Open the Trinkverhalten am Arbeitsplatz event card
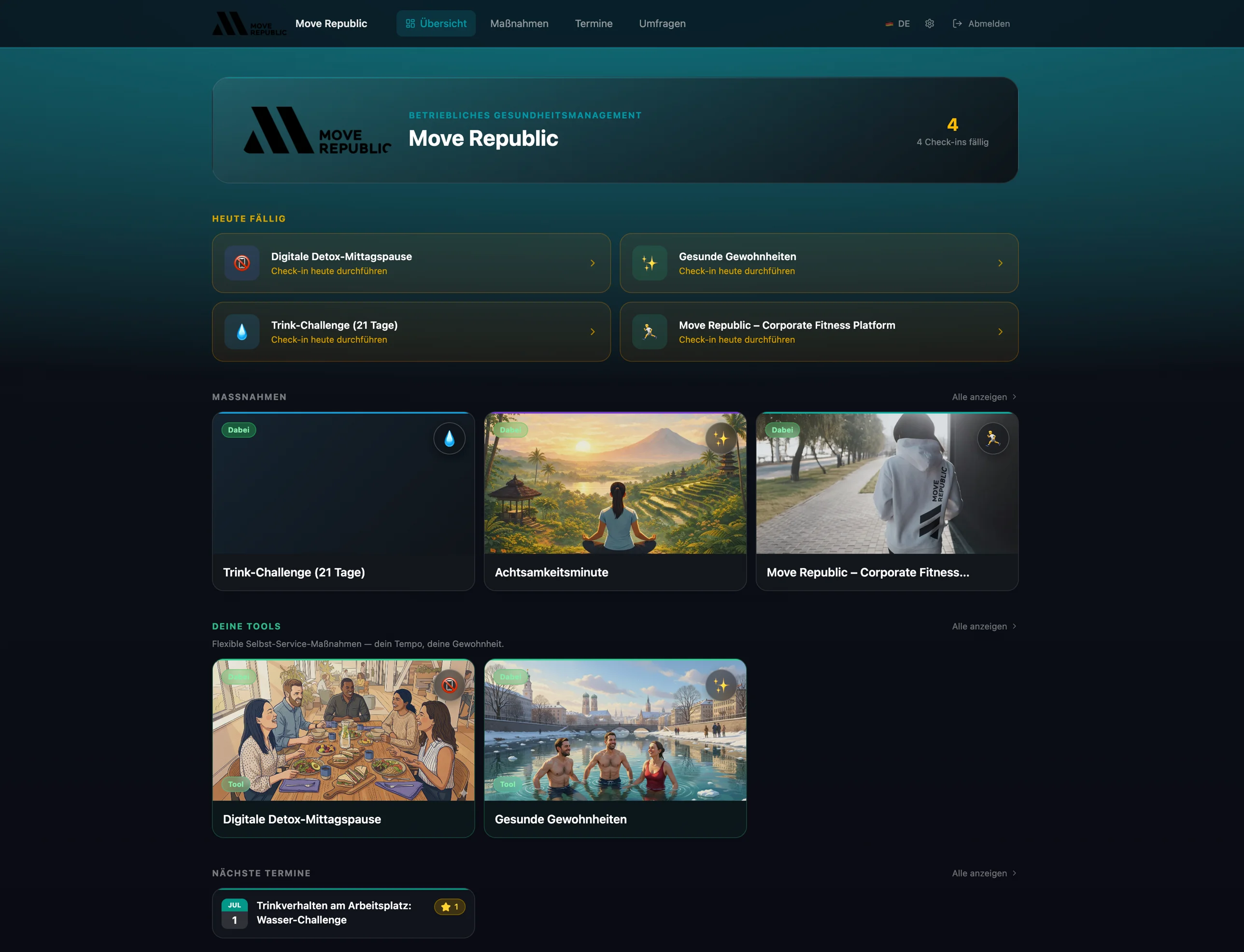This screenshot has height=952, width=1244. (x=343, y=913)
